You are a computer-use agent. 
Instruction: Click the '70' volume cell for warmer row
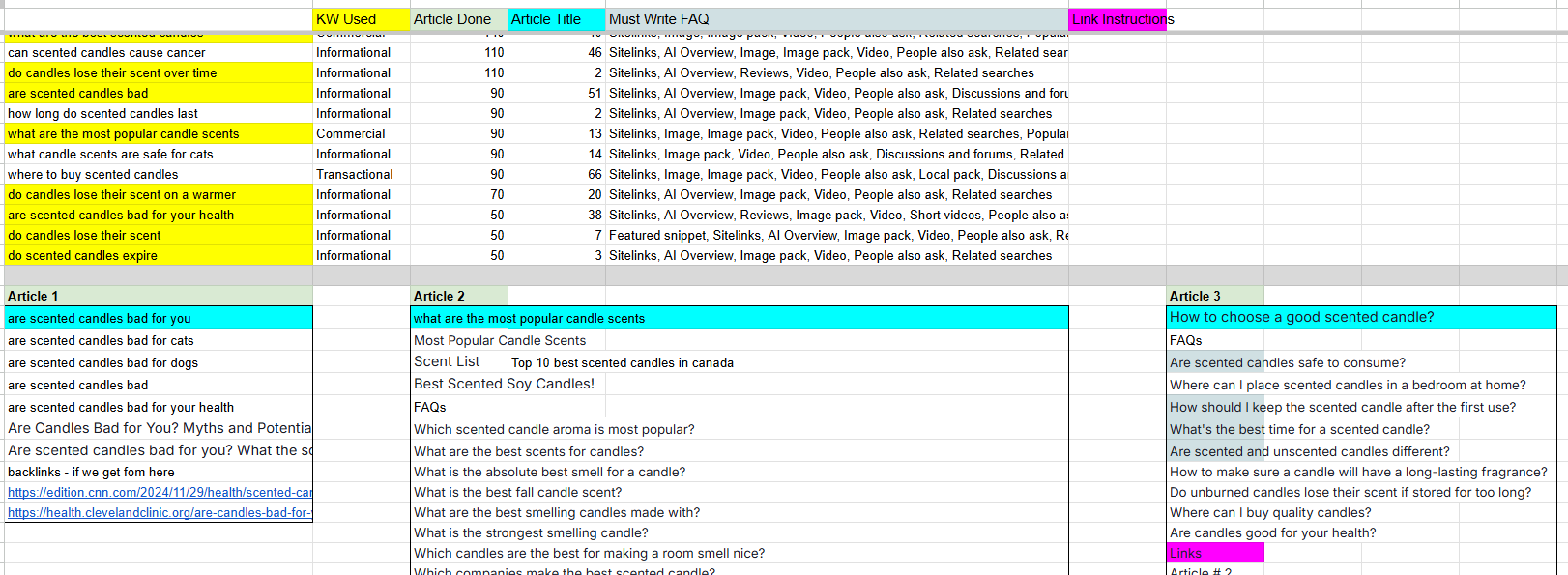pos(459,195)
